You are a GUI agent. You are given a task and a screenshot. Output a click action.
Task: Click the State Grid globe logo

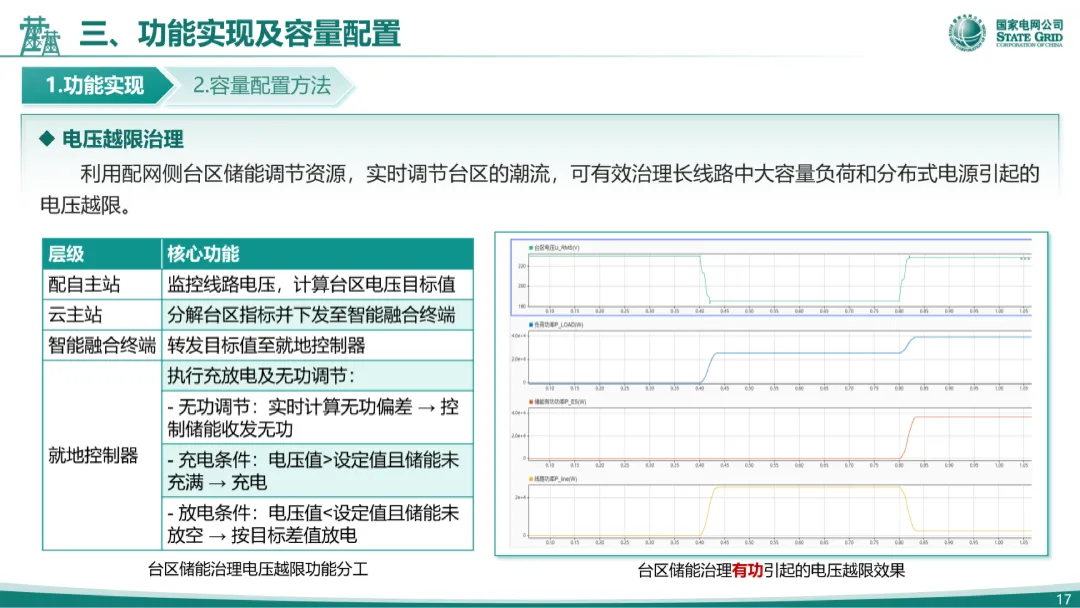click(x=967, y=32)
